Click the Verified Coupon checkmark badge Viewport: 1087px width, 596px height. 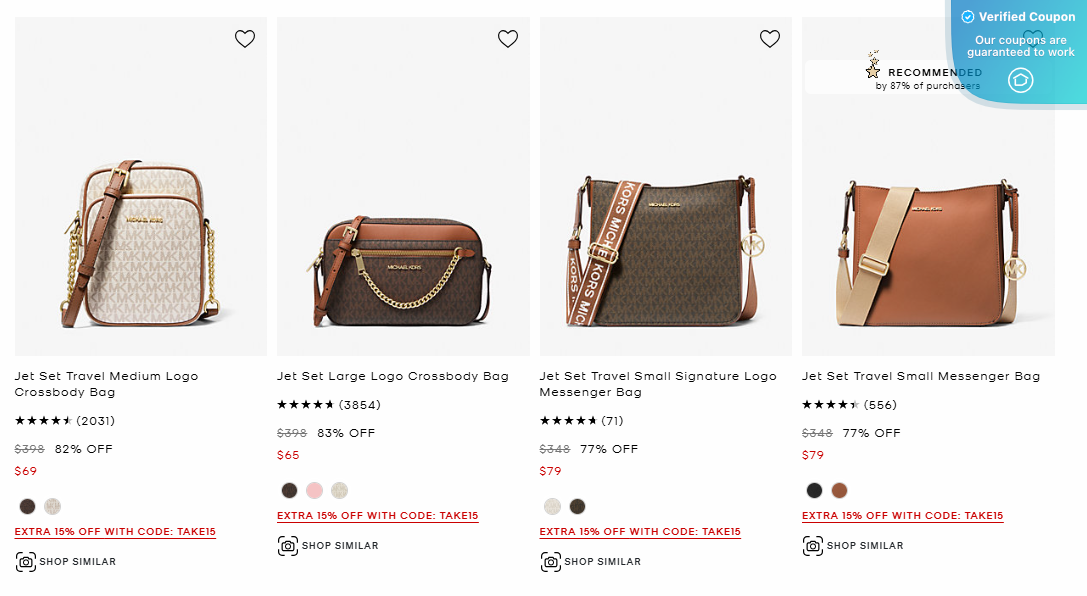(966, 16)
